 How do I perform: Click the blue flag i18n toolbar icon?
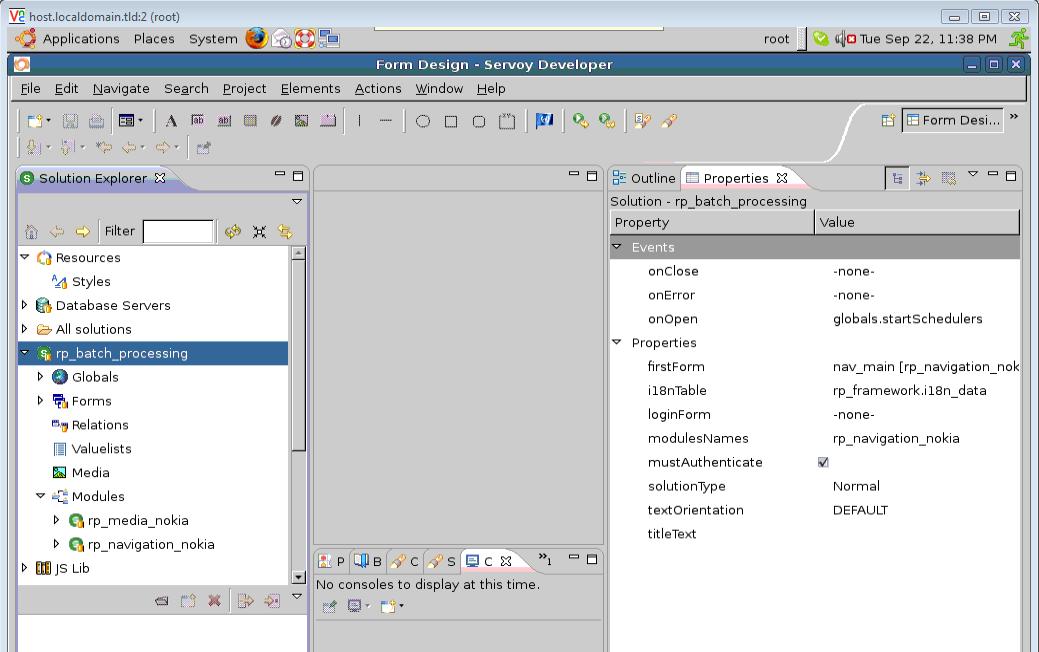coord(544,121)
